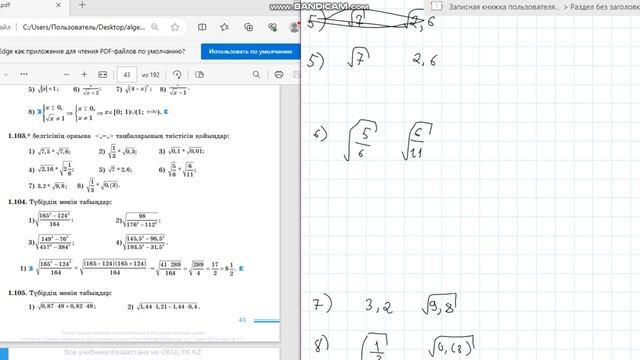Toggle PDF page view layout icon
The width and height of the screenshot is (640, 360).
[x=200, y=75]
